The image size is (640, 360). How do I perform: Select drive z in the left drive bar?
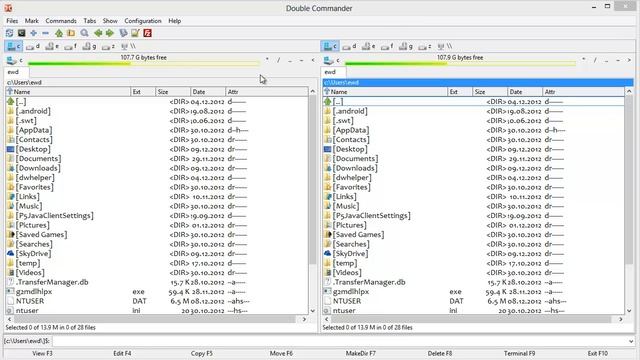click(108, 47)
